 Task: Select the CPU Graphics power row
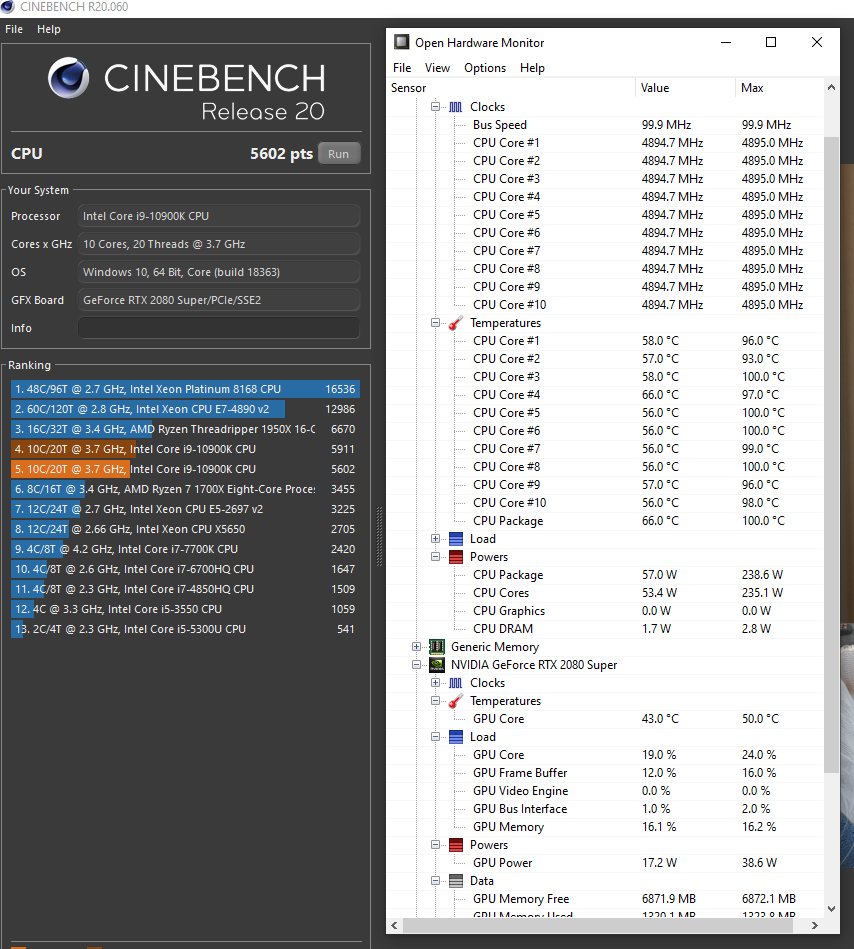[605, 611]
